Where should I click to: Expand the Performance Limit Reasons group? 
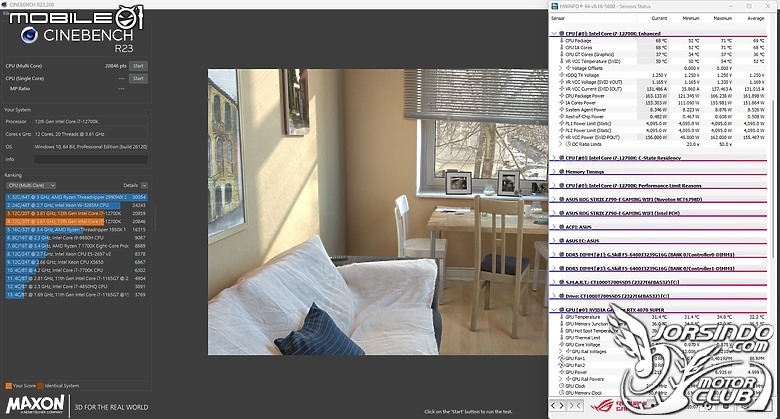[554, 186]
